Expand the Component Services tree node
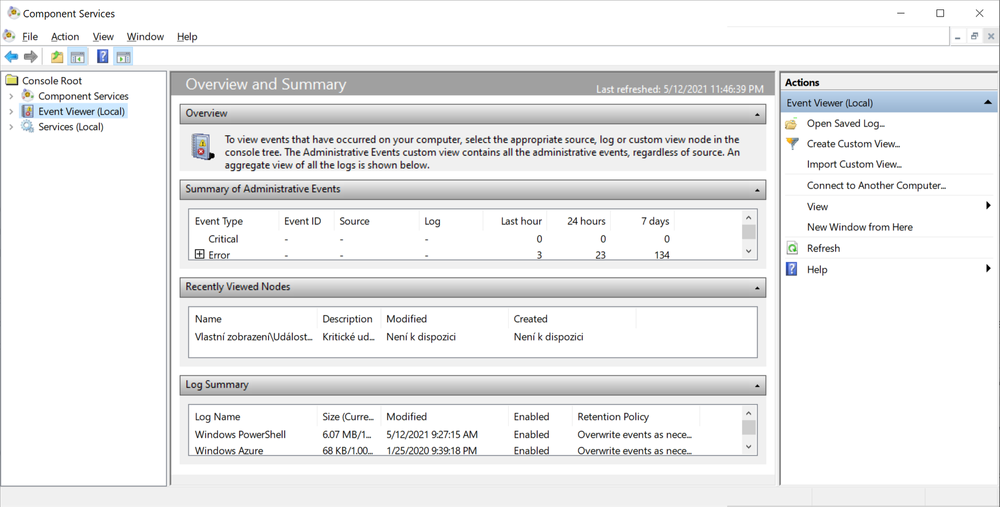This screenshot has height=507, width=1000. pyautogui.click(x=11, y=97)
